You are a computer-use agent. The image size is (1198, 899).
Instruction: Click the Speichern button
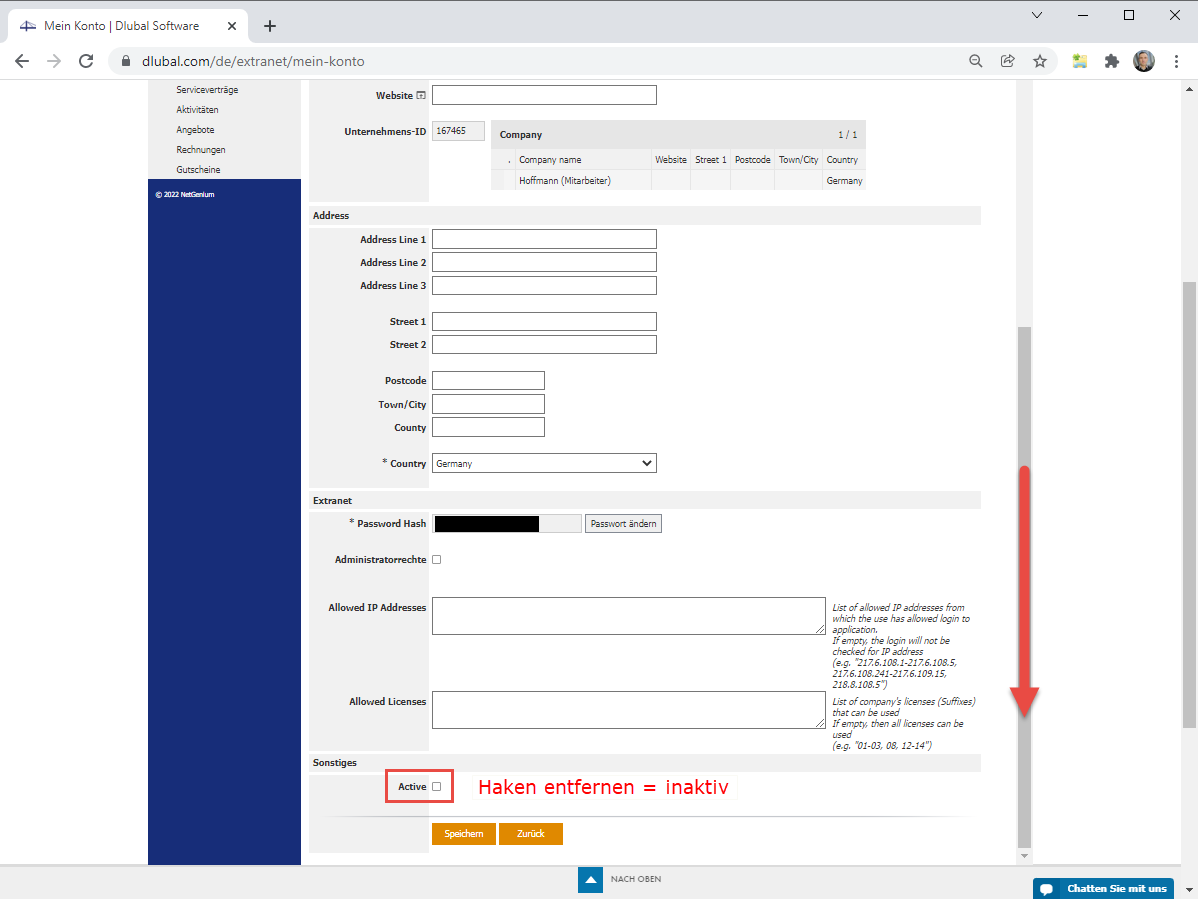tap(463, 833)
